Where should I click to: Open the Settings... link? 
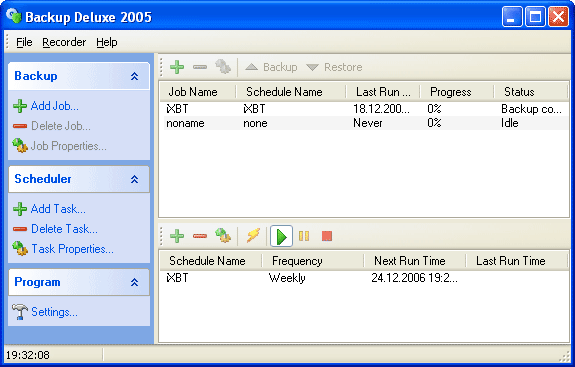coord(54,312)
